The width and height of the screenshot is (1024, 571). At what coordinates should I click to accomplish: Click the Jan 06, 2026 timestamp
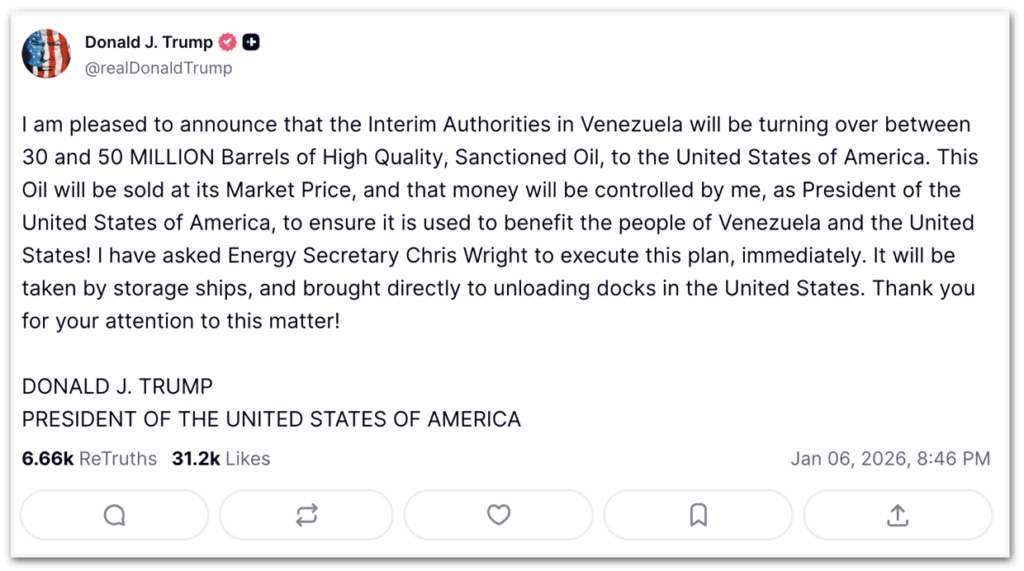click(890, 459)
